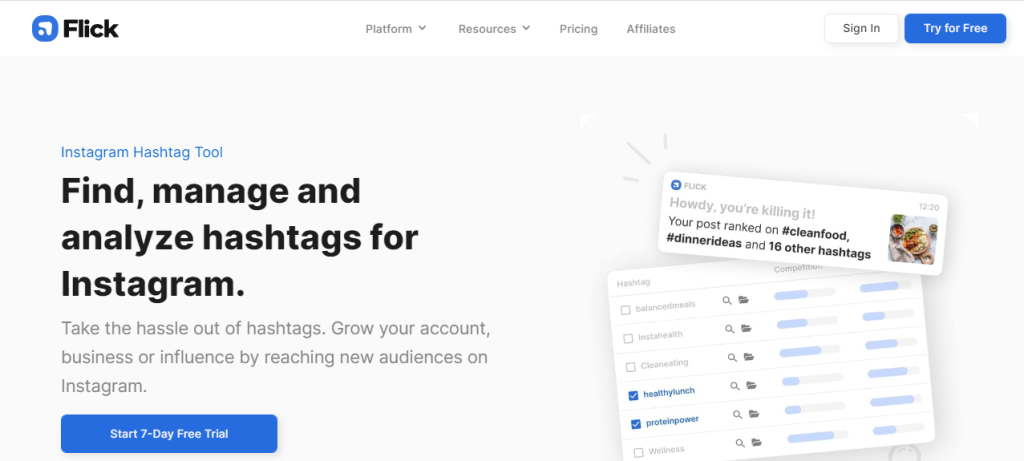Tick the Wellness checkbox
1024x461 pixels.
point(639,453)
